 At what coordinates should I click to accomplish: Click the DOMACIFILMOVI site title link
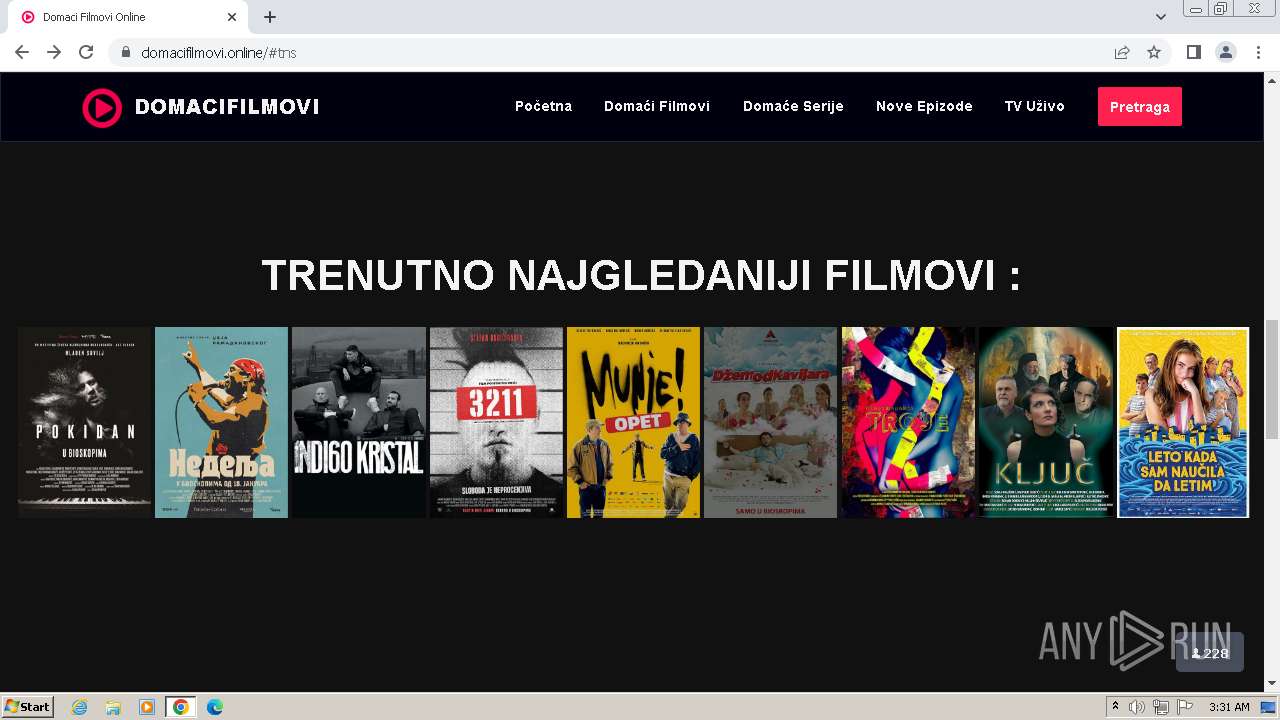[x=227, y=107]
